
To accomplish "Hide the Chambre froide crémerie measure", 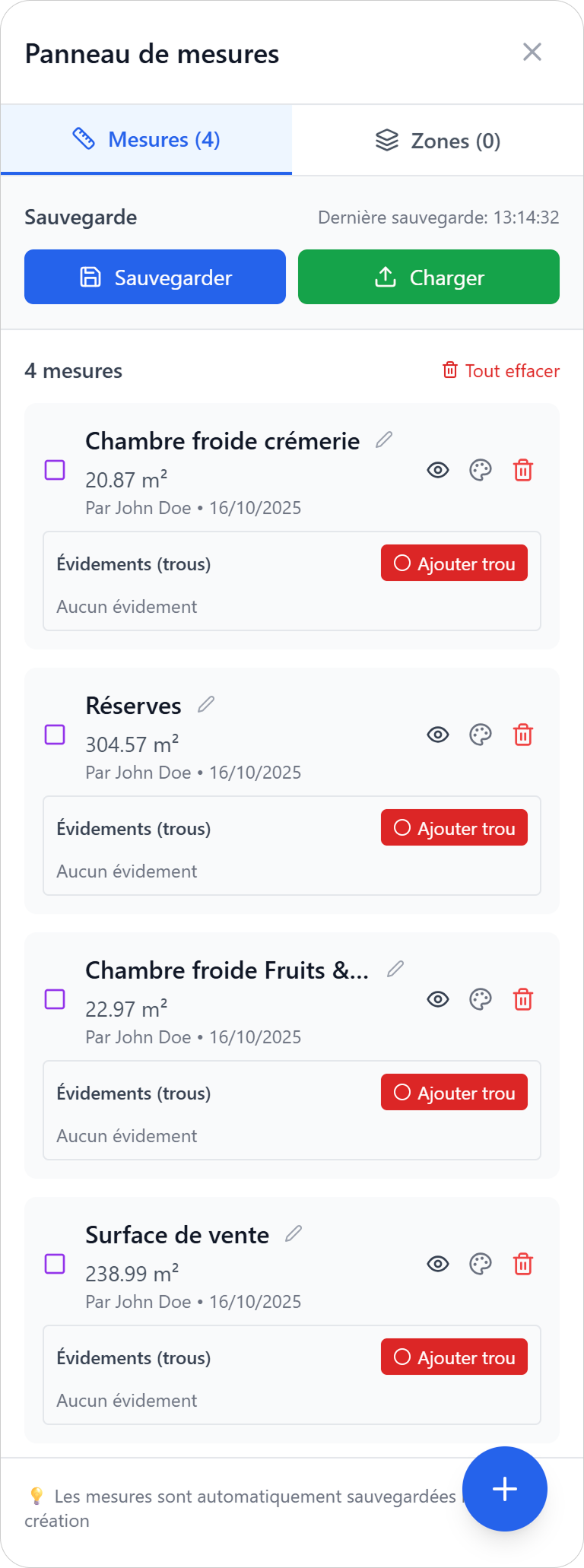I will coord(438,470).
